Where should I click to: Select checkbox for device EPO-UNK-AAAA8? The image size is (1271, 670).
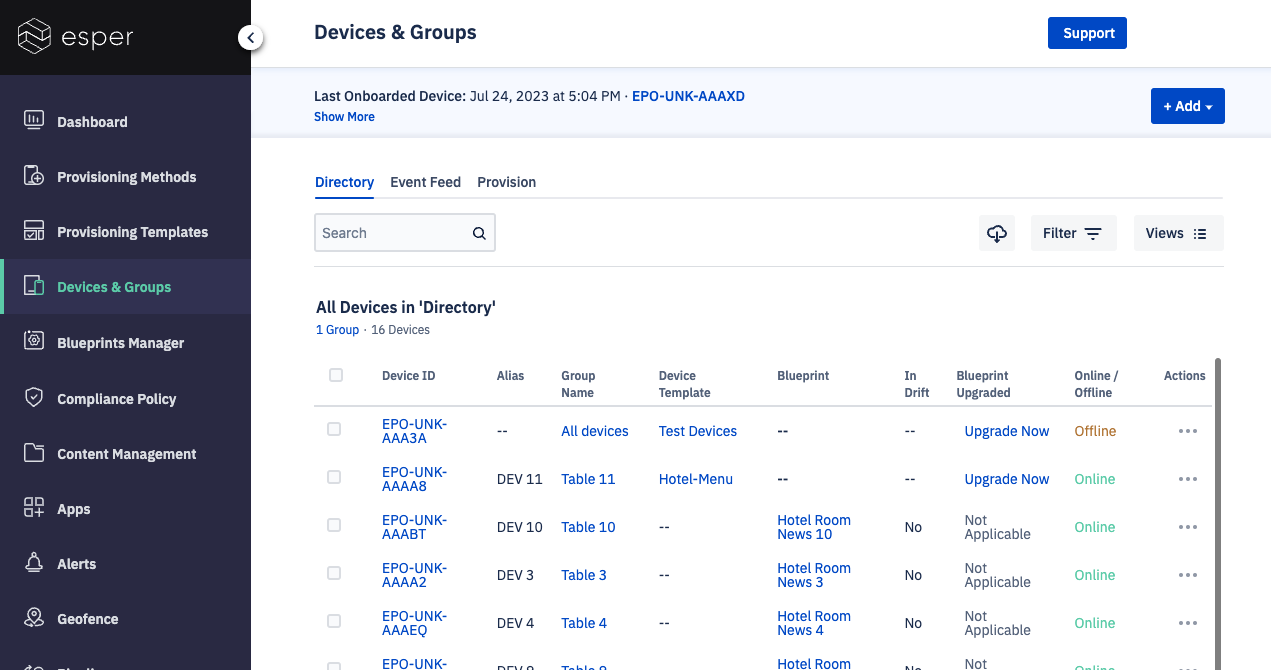(x=334, y=477)
